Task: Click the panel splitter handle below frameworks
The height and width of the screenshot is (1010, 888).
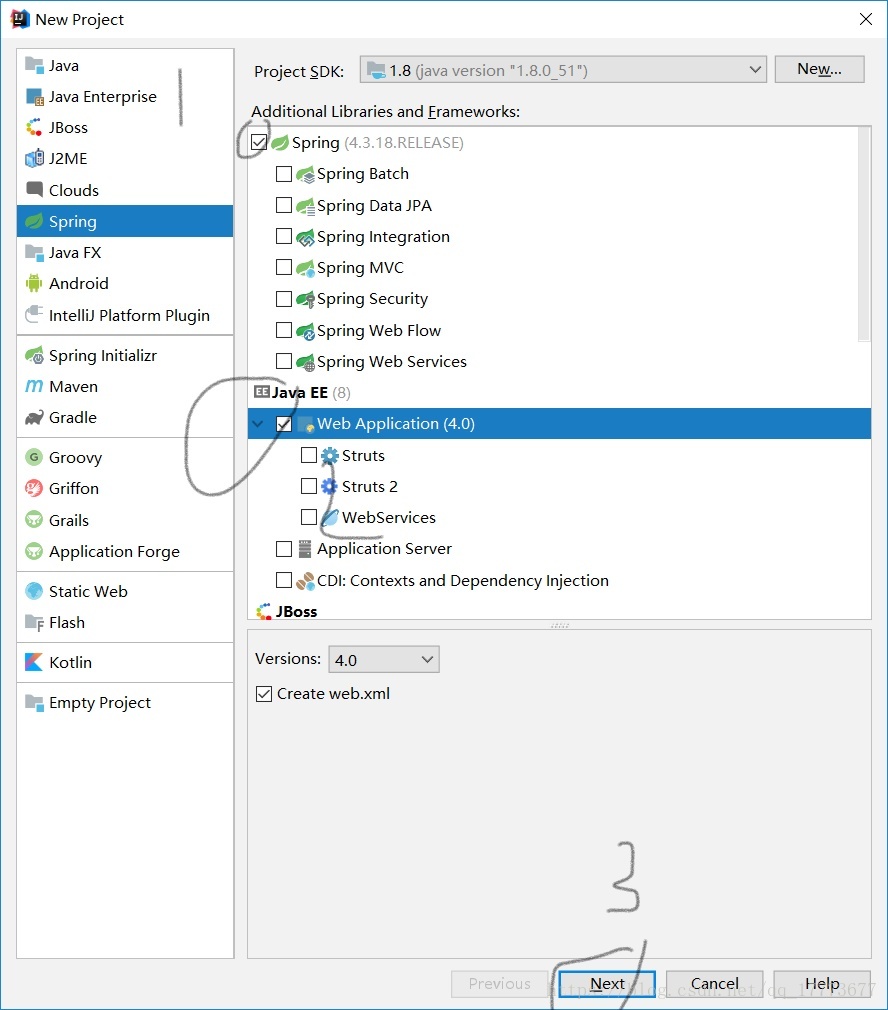Action: pos(560,625)
